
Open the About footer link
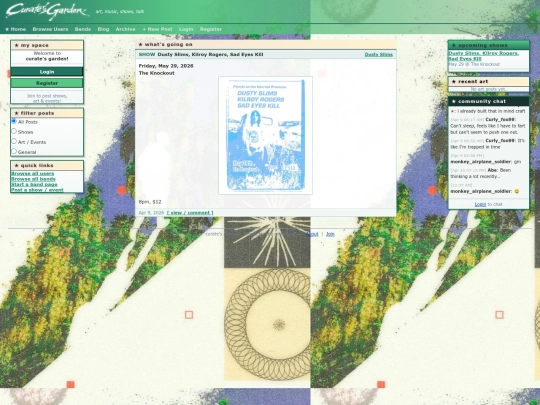tap(312, 234)
